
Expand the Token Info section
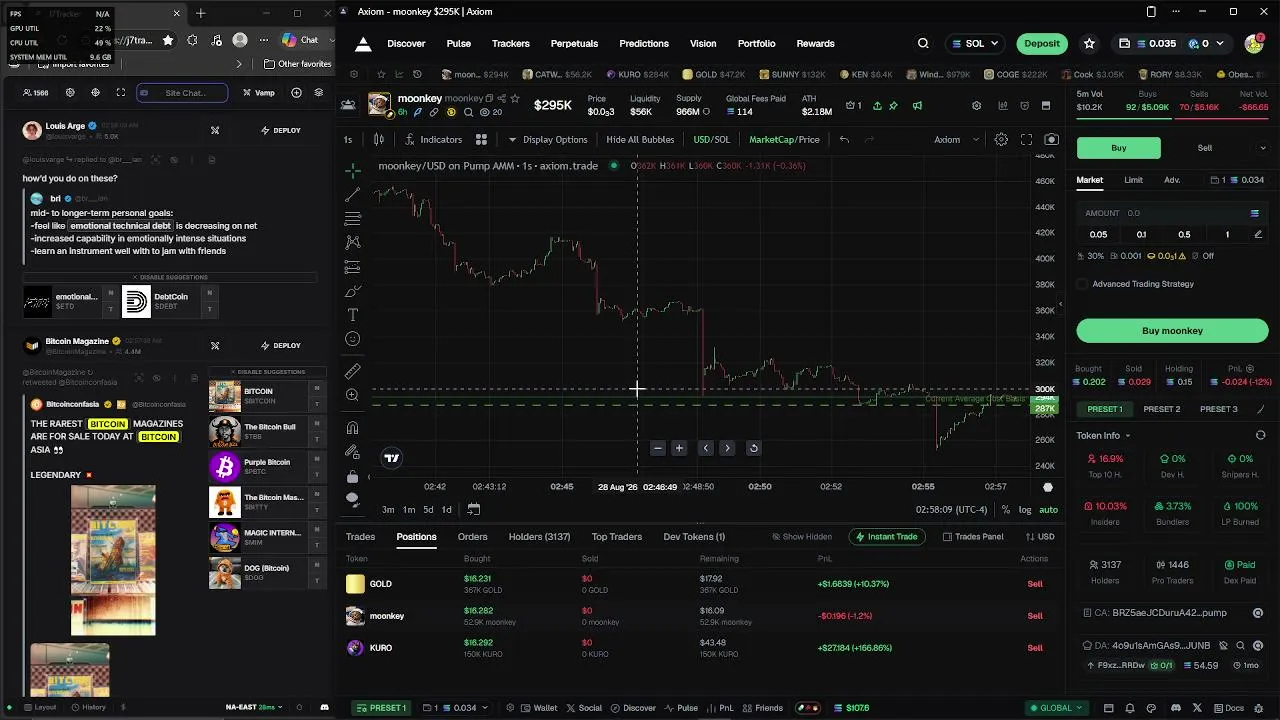click(x=1103, y=436)
